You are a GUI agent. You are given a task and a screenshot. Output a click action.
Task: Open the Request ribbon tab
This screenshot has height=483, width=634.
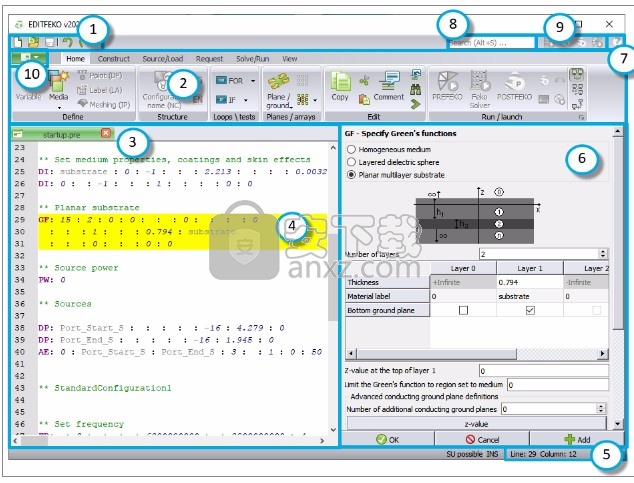[x=209, y=59]
